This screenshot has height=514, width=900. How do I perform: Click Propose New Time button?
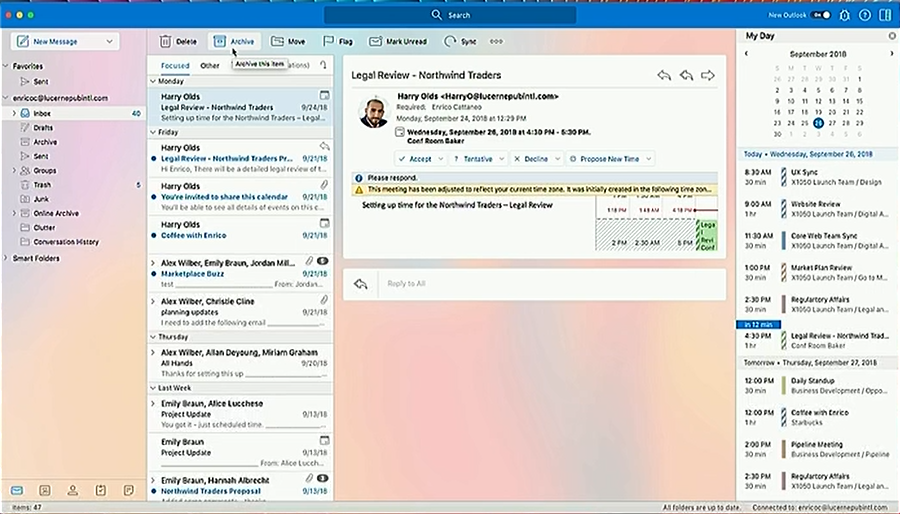[x=610, y=159]
